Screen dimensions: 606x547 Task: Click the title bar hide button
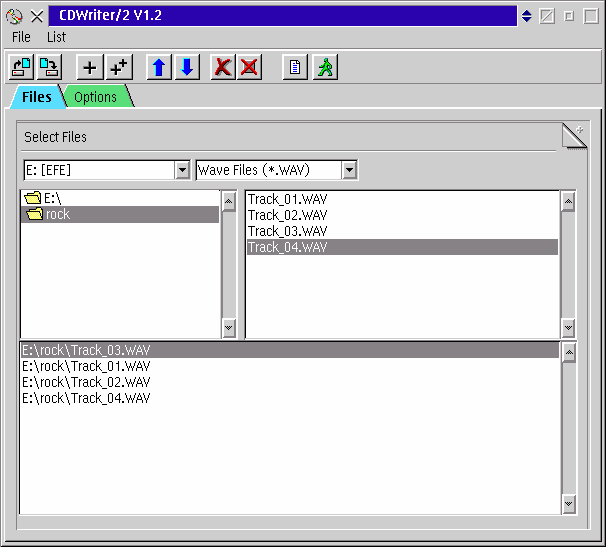[x=547, y=16]
